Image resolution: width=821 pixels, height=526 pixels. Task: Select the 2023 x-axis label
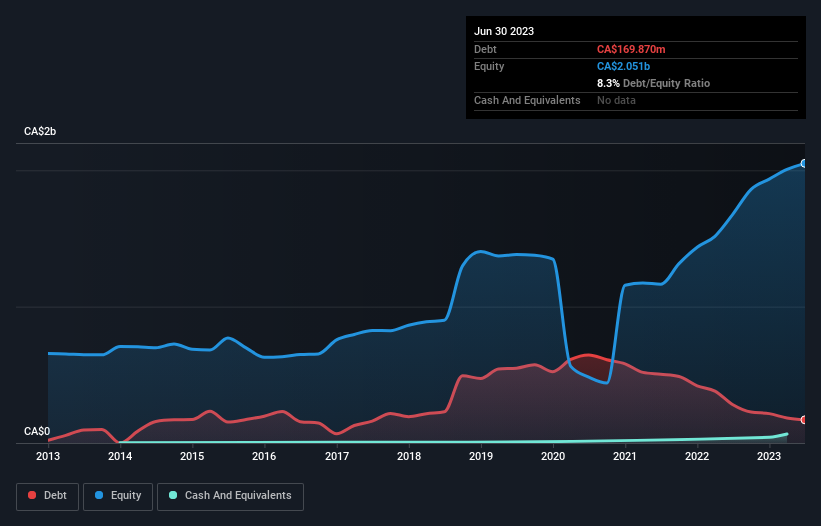[769, 456]
